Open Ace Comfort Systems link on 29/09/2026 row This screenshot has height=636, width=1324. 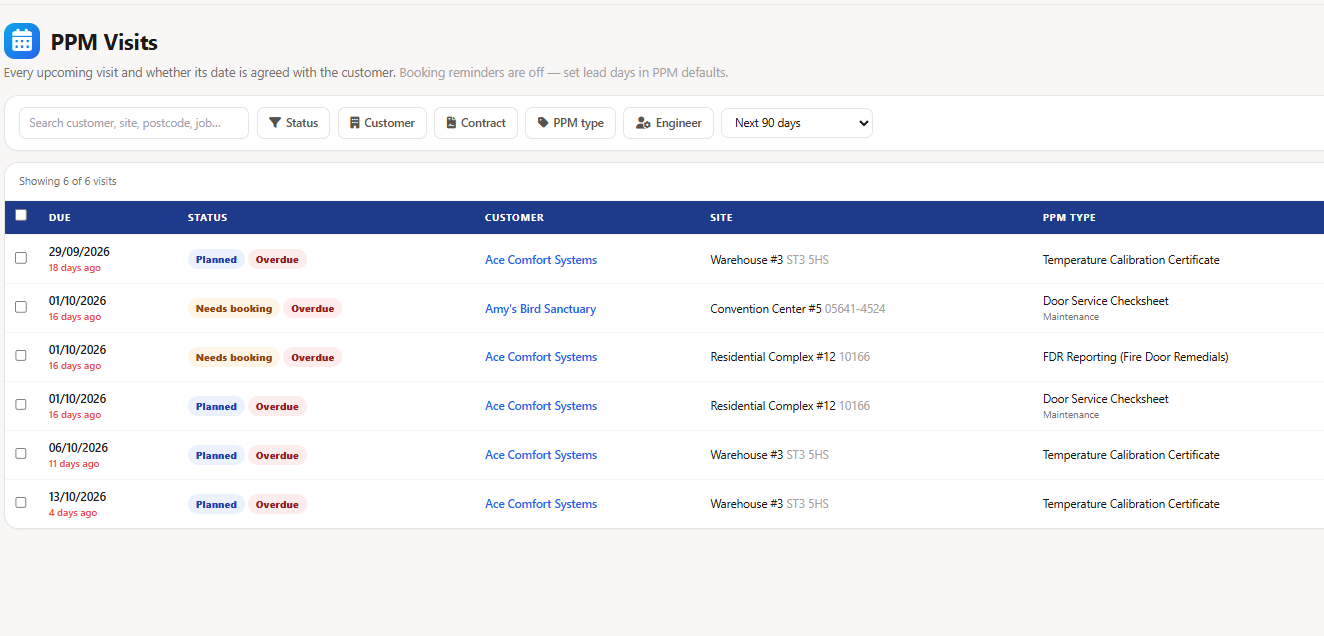pos(541,260)
